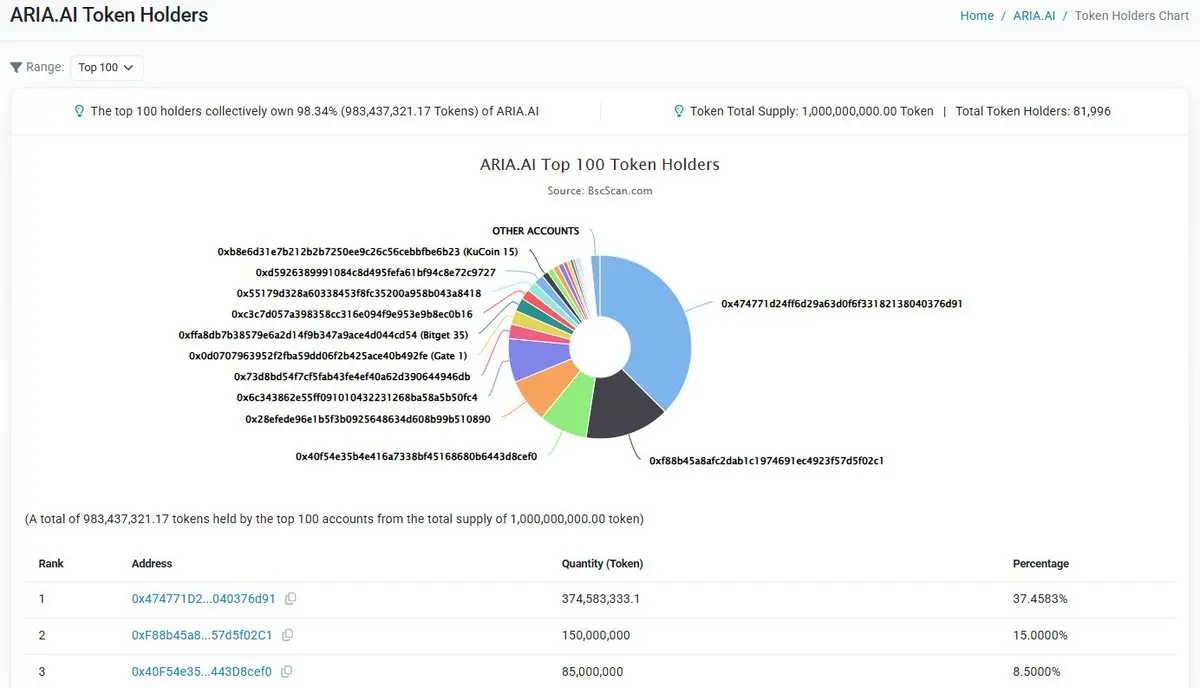The image size is (1200, 688).
Task: Click chart label 0xc3c7d057a398358cc316e094f9e953e9b8ec0b16
Action: point(352,314)
